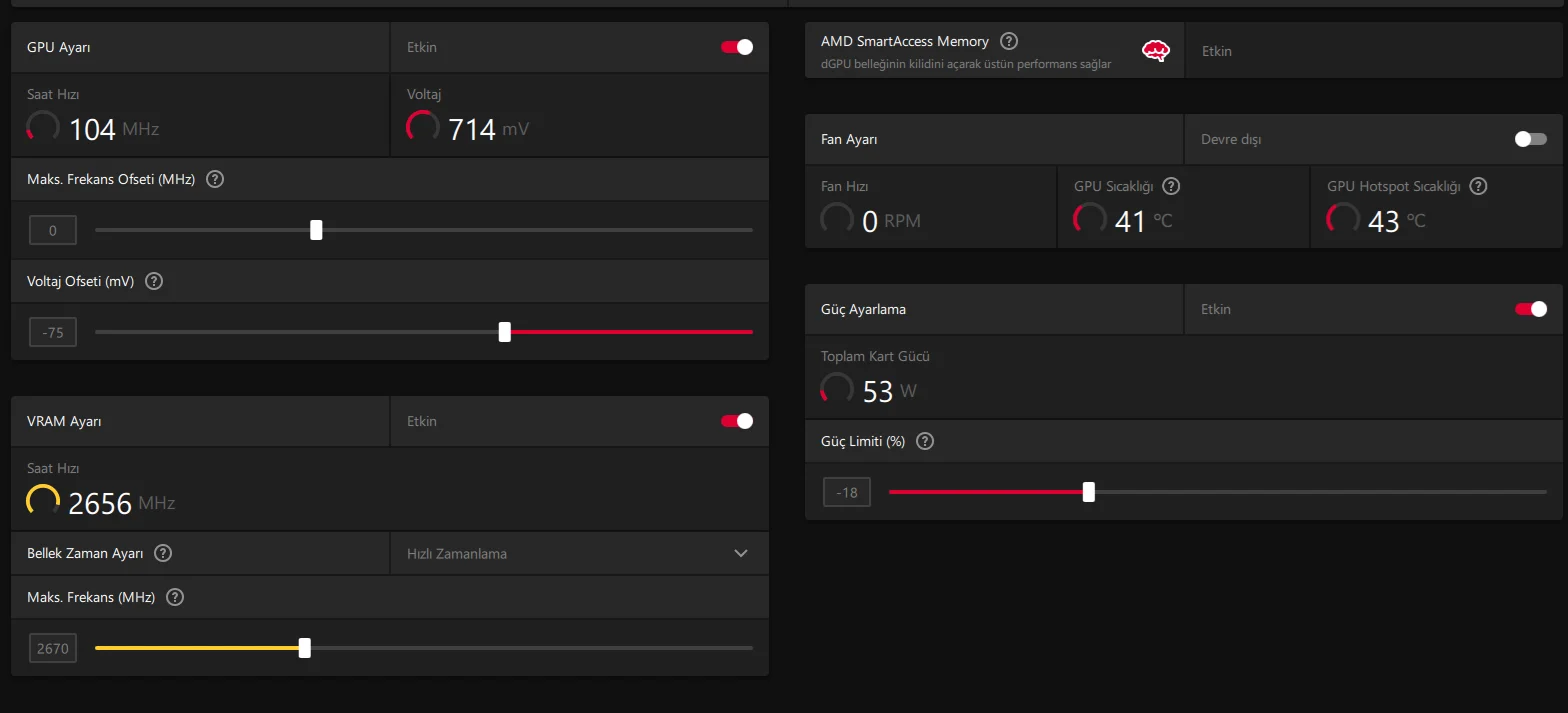Click the VRAM Ayarı section header
1568x713 pixels.
click(64, 421)
